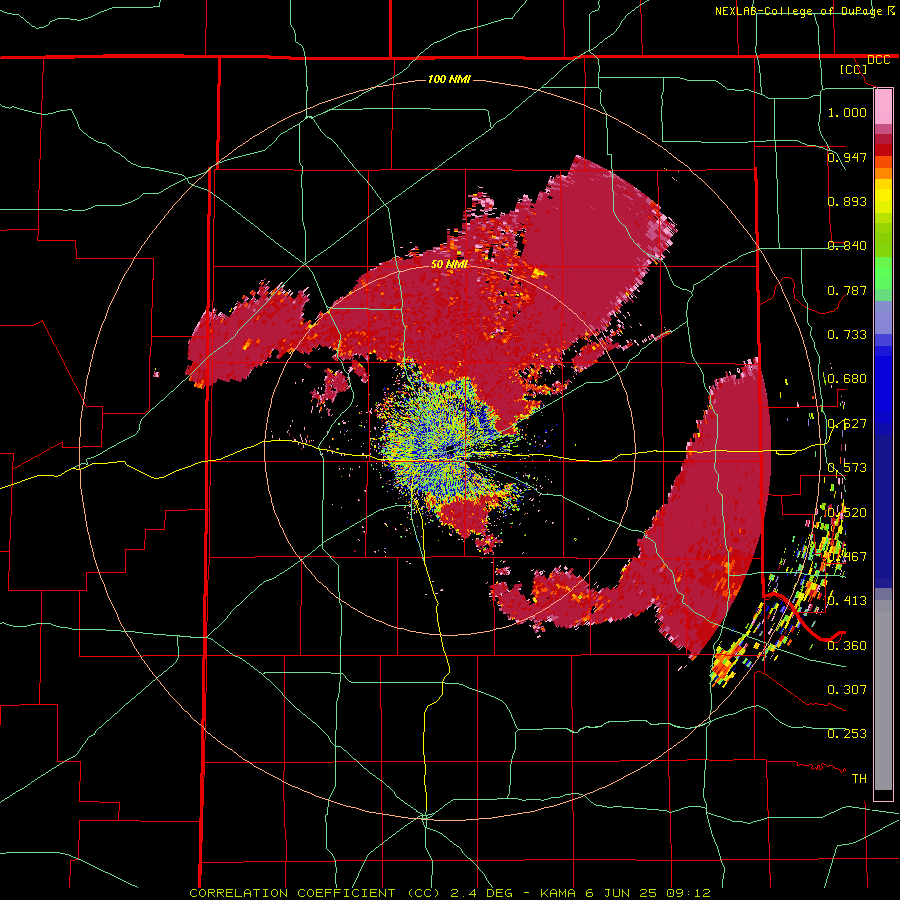Viewport: 900px width, 900px height.
Task: Click the Correlation Coefficient footer caption
Action: click(x=450, y=893)
